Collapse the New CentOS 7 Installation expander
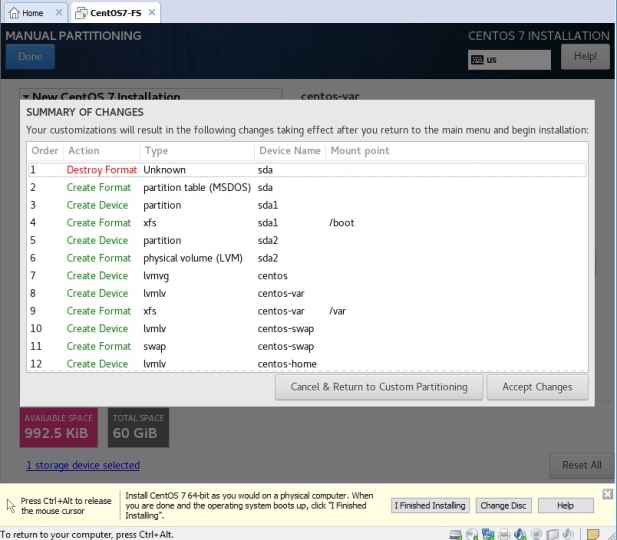The image size is (617, 540). click(26, 98)
